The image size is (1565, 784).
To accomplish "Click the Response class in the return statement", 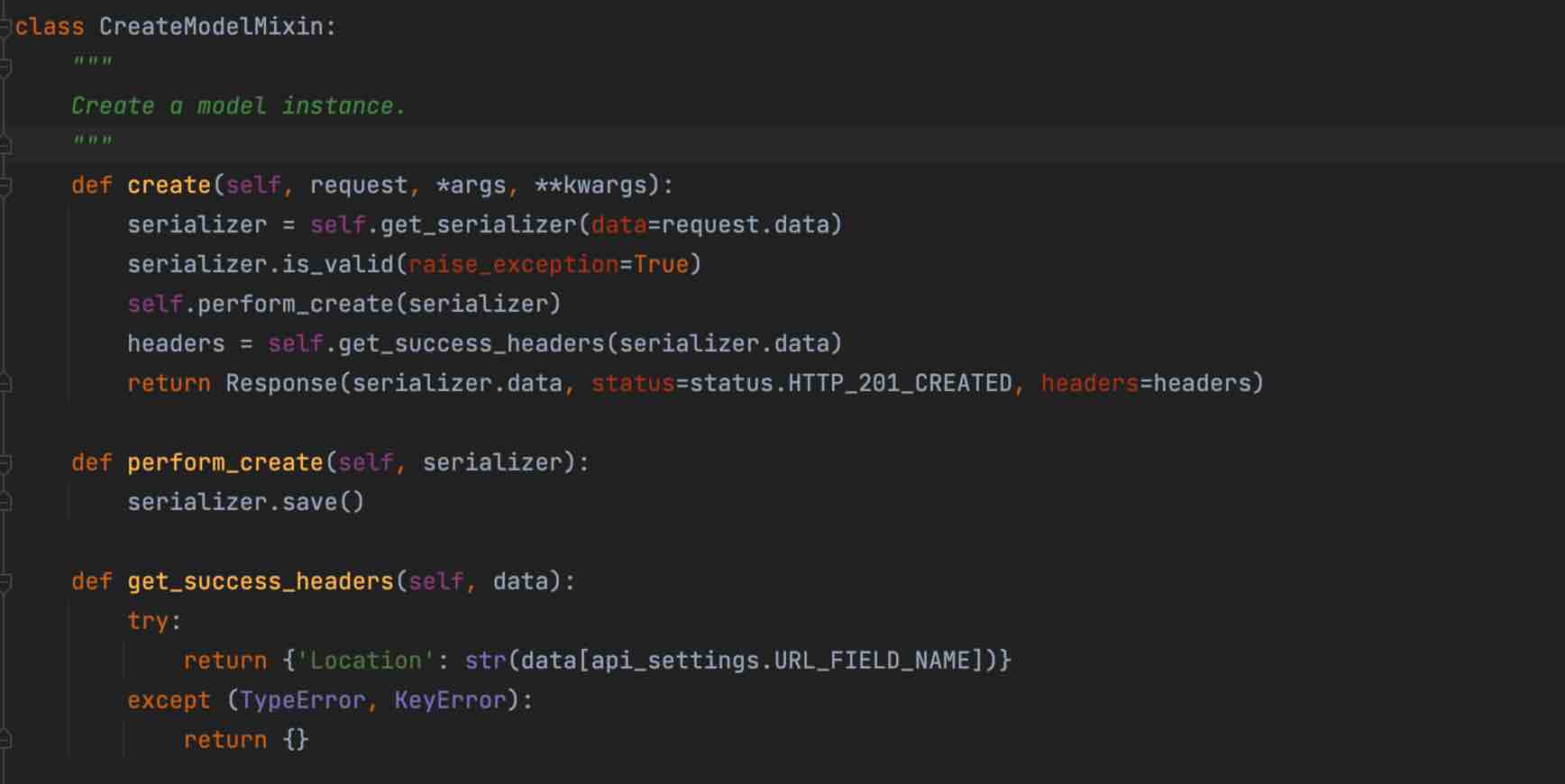I will tap(281, 384).
